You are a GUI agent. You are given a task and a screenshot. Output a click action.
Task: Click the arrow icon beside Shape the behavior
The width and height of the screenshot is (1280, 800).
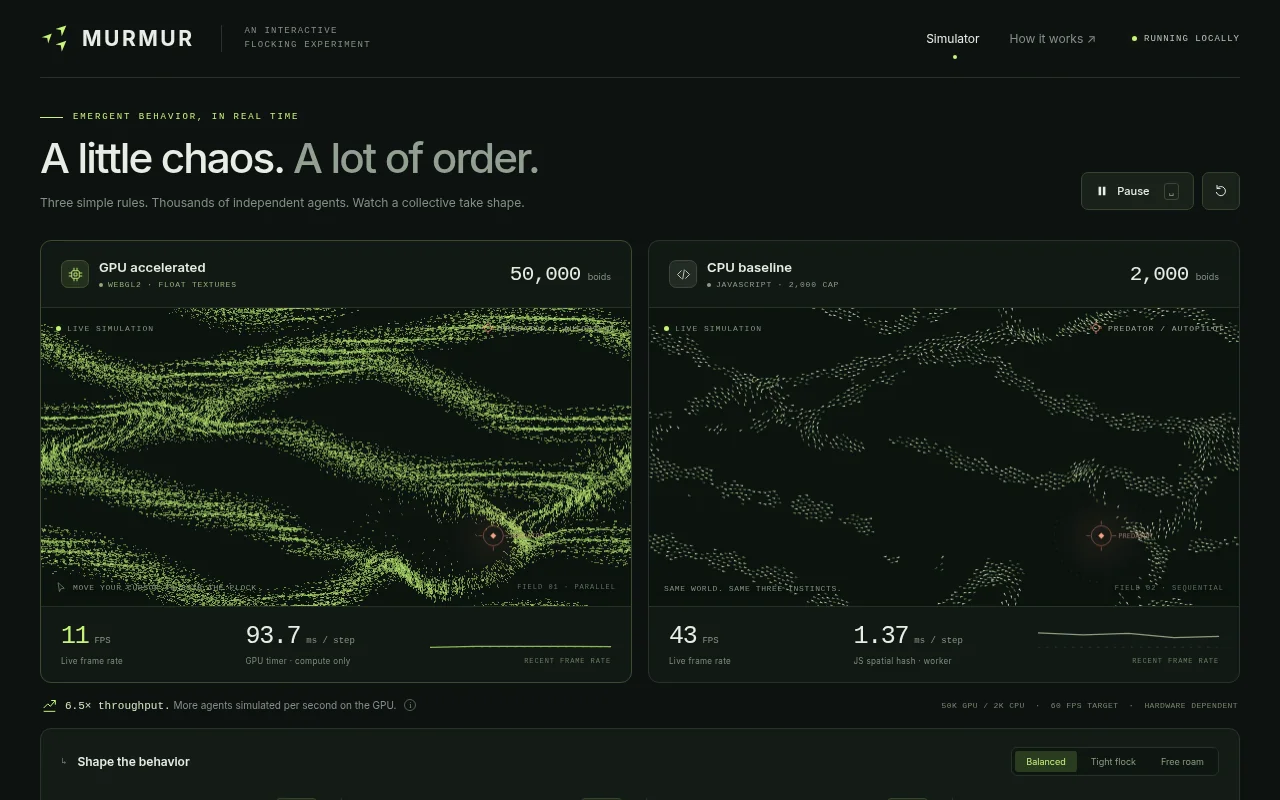pyautogui.click(x=65, y=762)
